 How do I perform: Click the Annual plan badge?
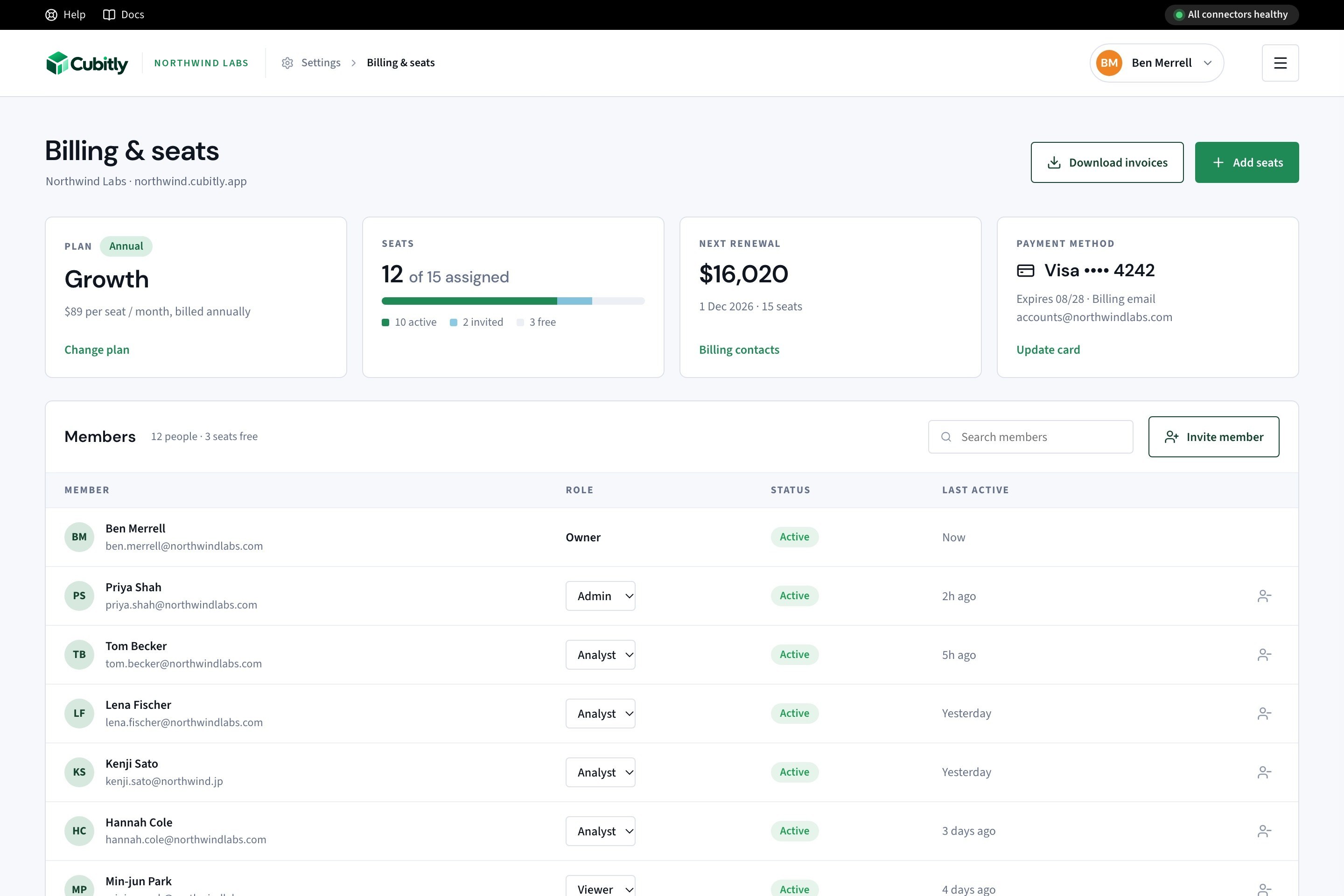(126, 246)
